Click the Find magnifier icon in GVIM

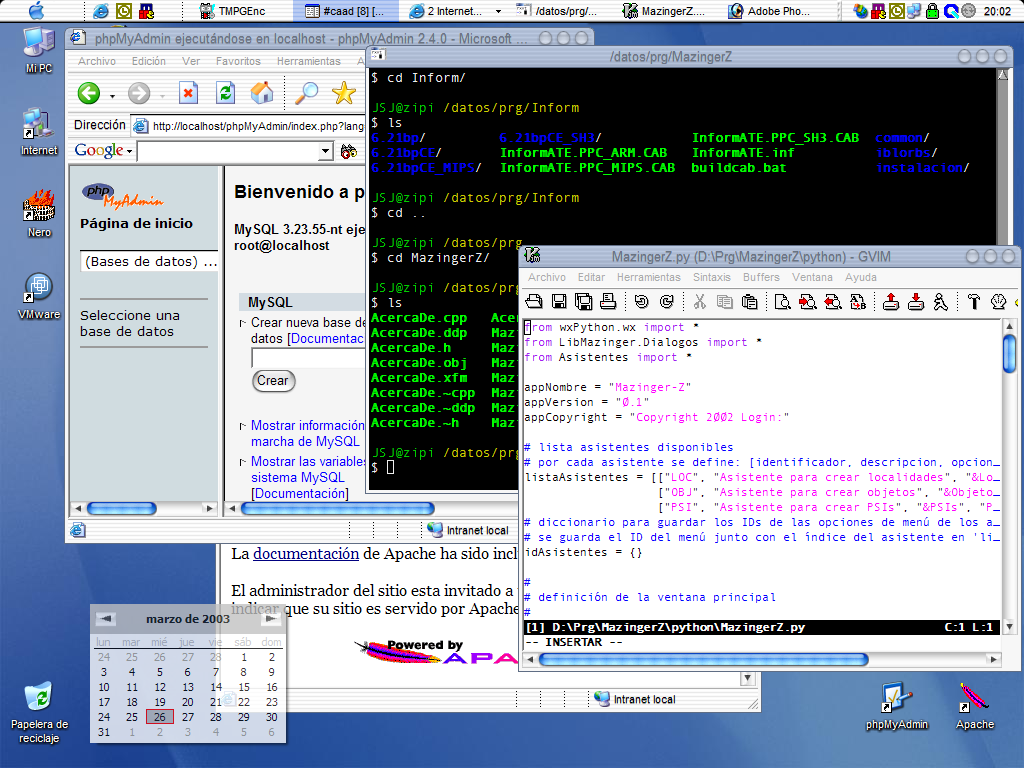(782, 301)
